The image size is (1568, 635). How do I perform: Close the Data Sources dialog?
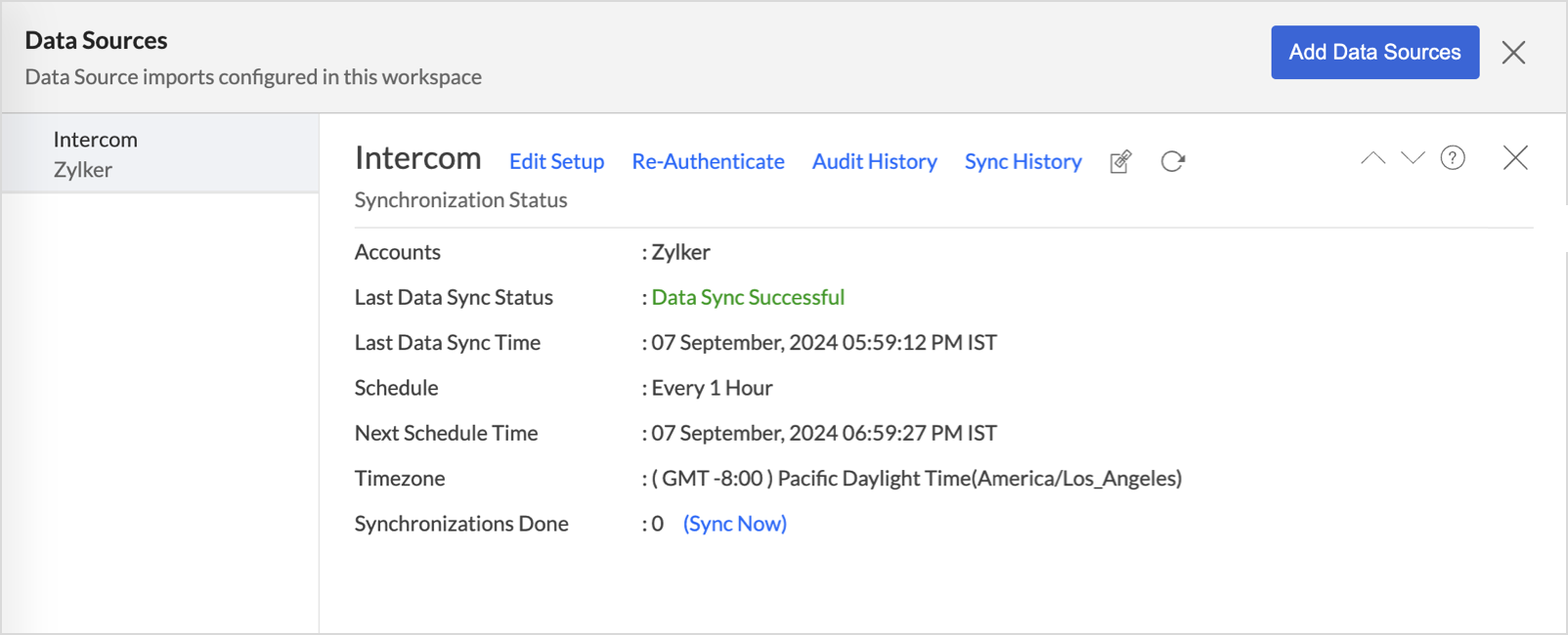point(1513,53)
